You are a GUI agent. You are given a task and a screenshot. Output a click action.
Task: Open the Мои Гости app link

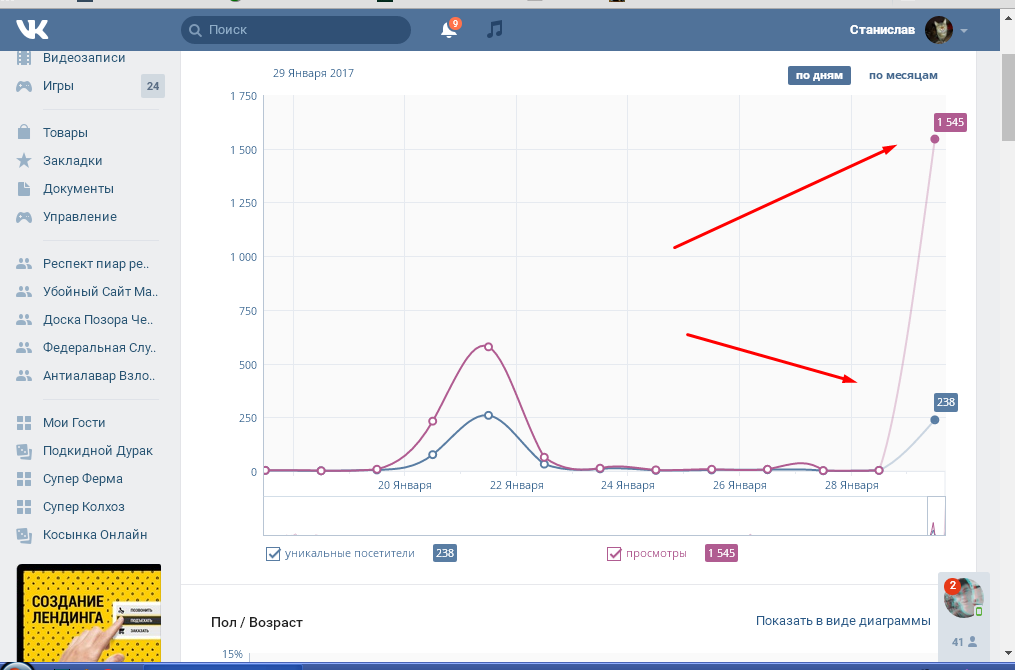click(x=74, y=423)
